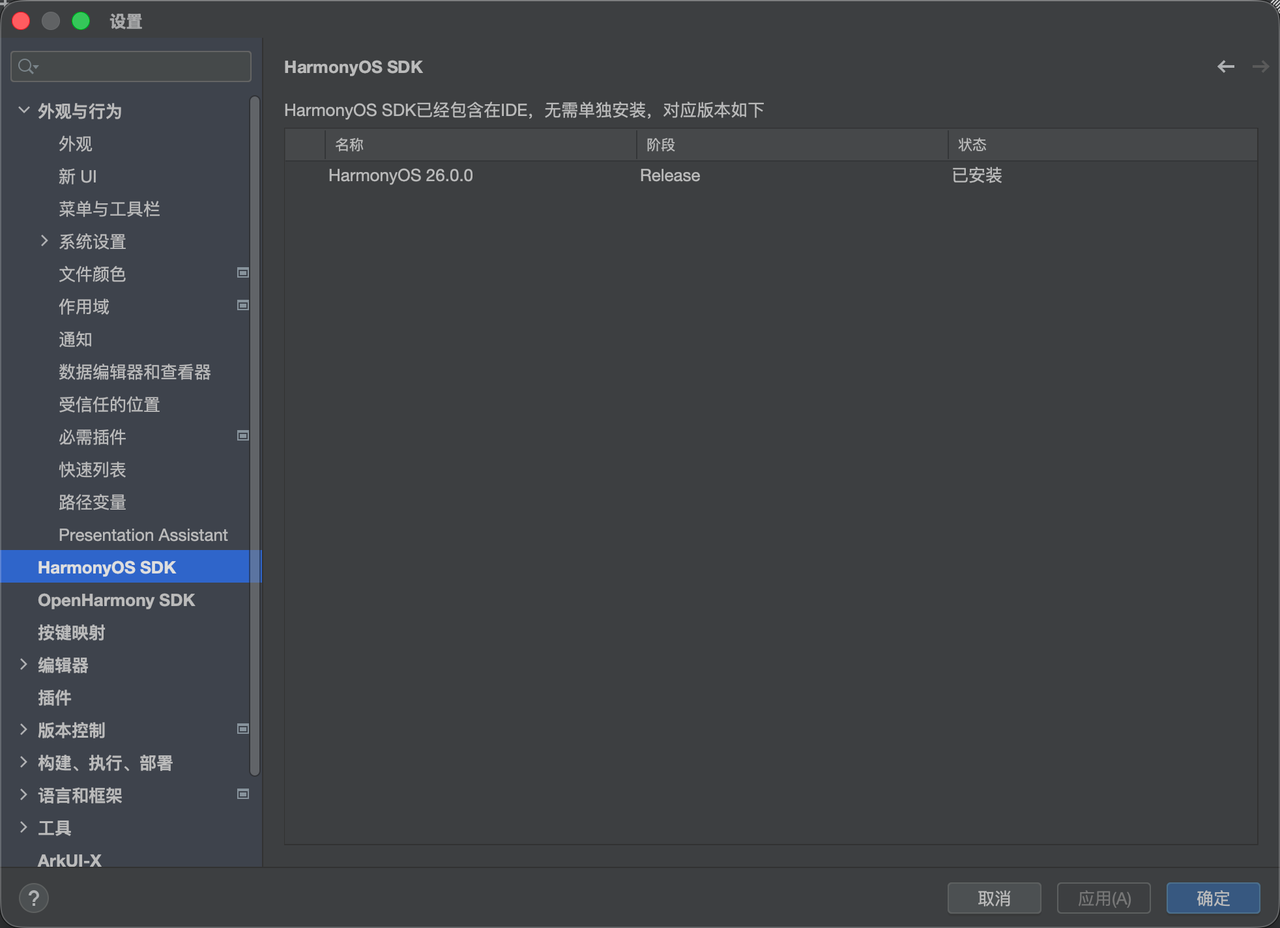Expand the 版本控制 section
Image resolution: width=1280 pixels, height=928 pixels.
click(x=24, y=730)
